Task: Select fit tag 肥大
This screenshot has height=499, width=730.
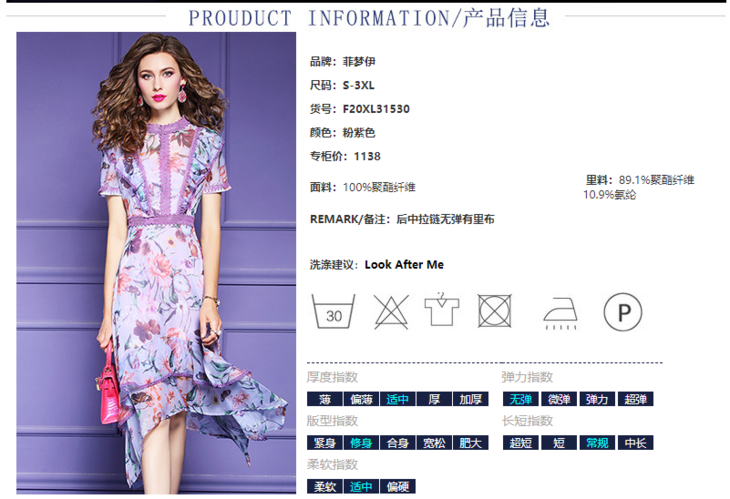Action: (471, 443)
